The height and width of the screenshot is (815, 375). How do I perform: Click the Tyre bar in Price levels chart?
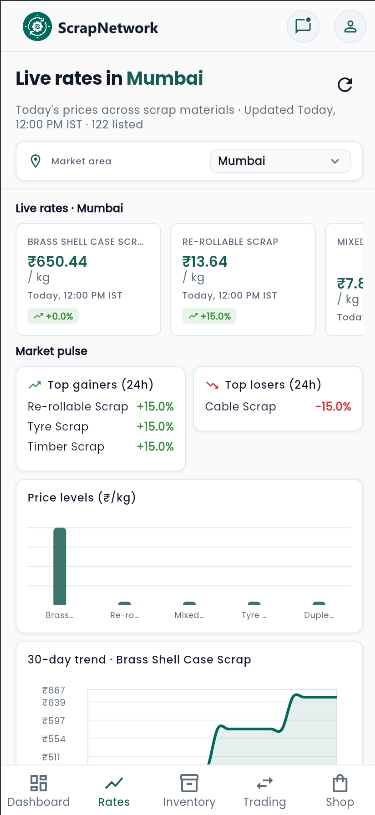(x=254, y=603)
